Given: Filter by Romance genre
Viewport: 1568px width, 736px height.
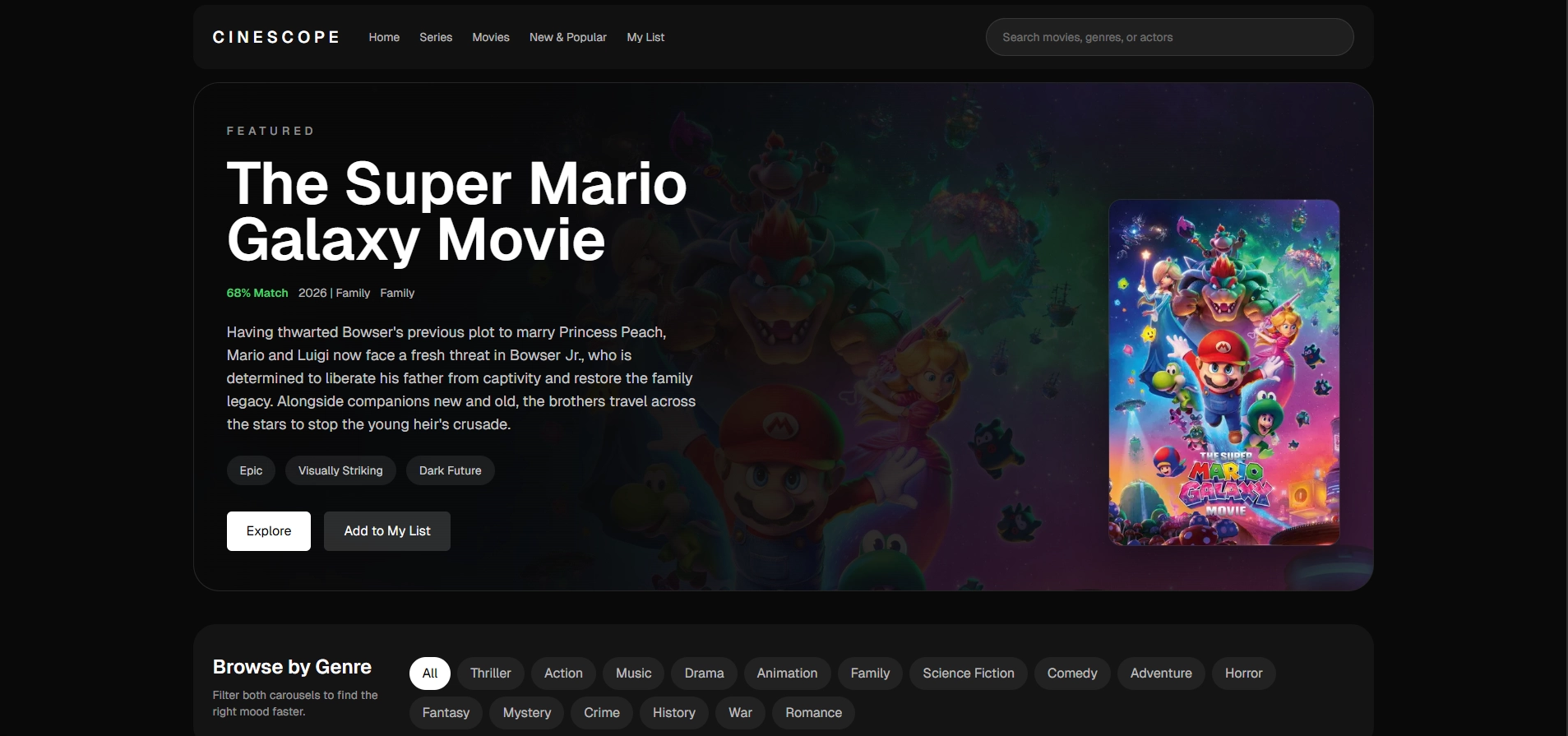Looking at the screenshot, I should 814,713.
